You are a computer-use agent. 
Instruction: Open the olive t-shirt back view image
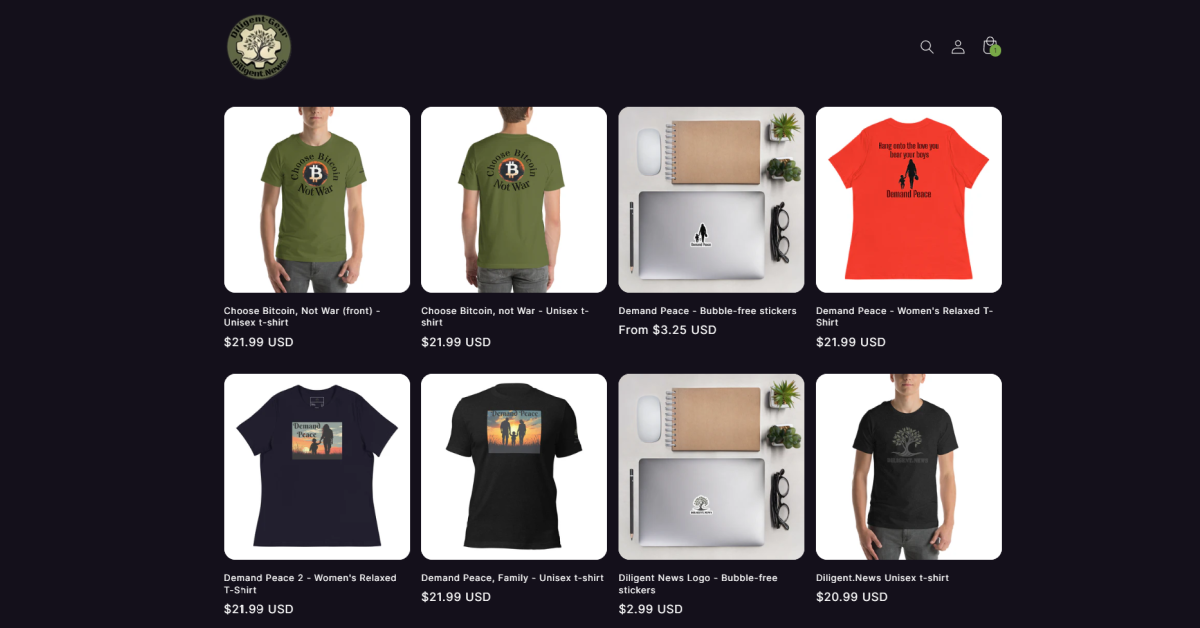point(514,200)
